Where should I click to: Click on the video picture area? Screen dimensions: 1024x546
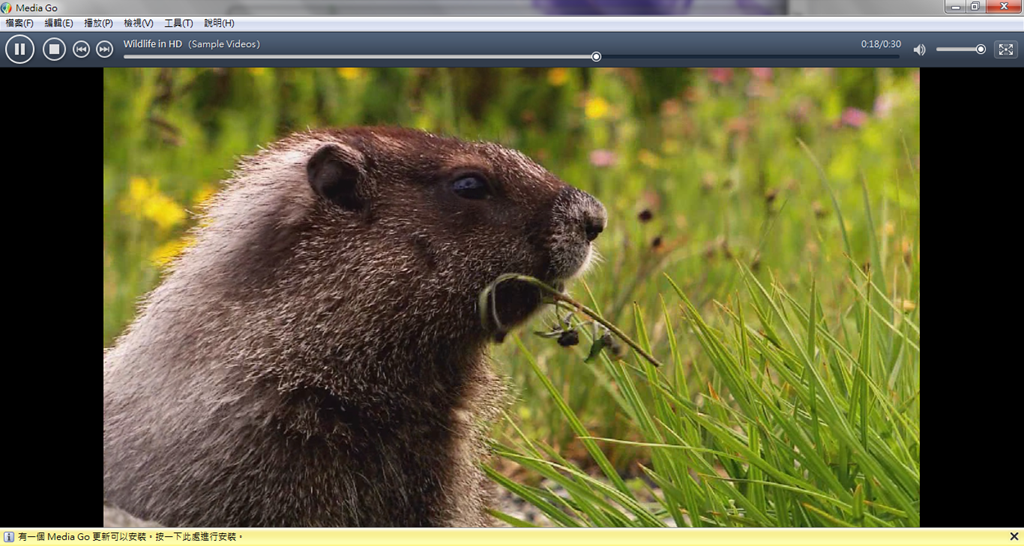pyautogui.click(x=511, y=297)
